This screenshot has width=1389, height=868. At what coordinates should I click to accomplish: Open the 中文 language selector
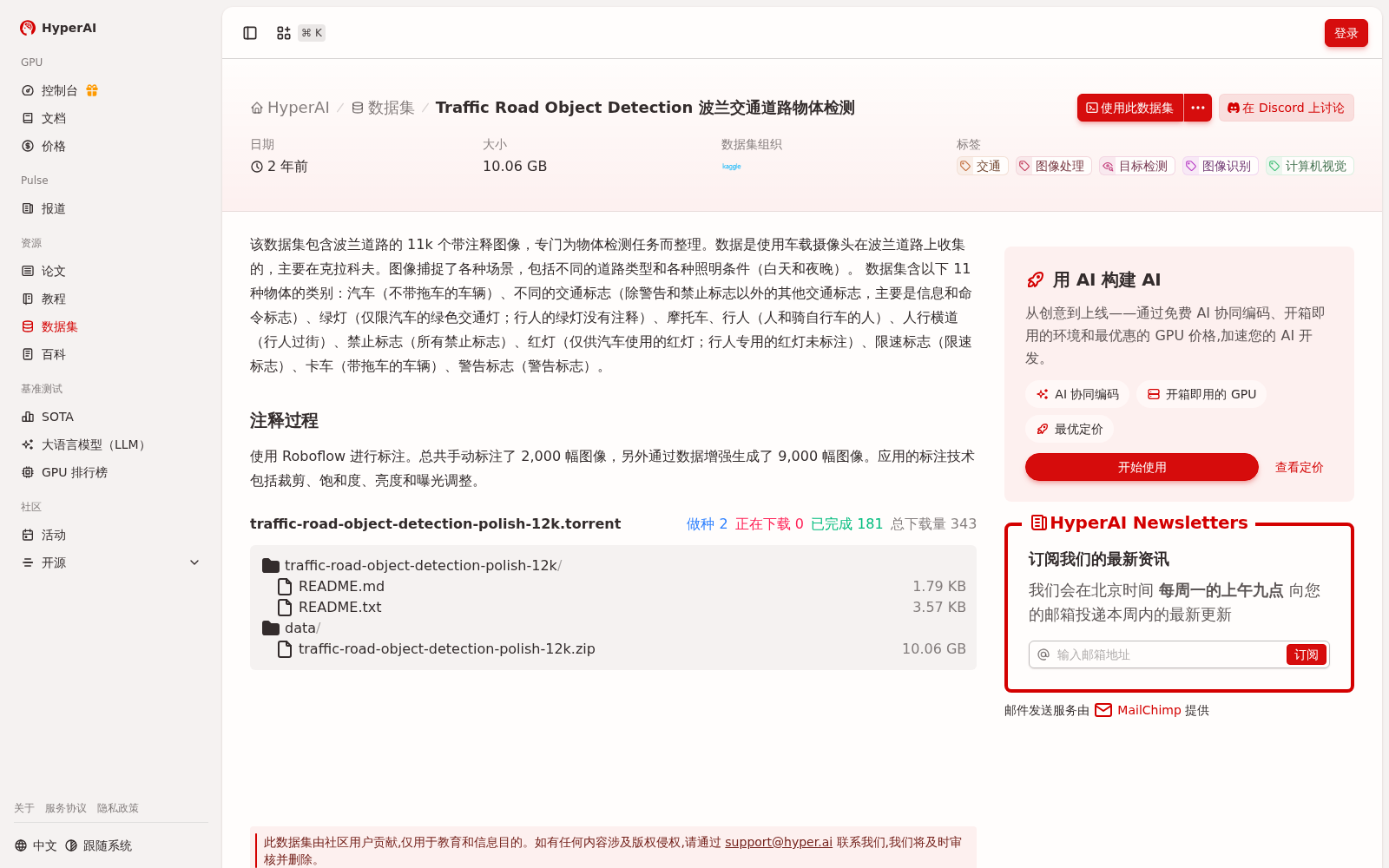point(36,845)
